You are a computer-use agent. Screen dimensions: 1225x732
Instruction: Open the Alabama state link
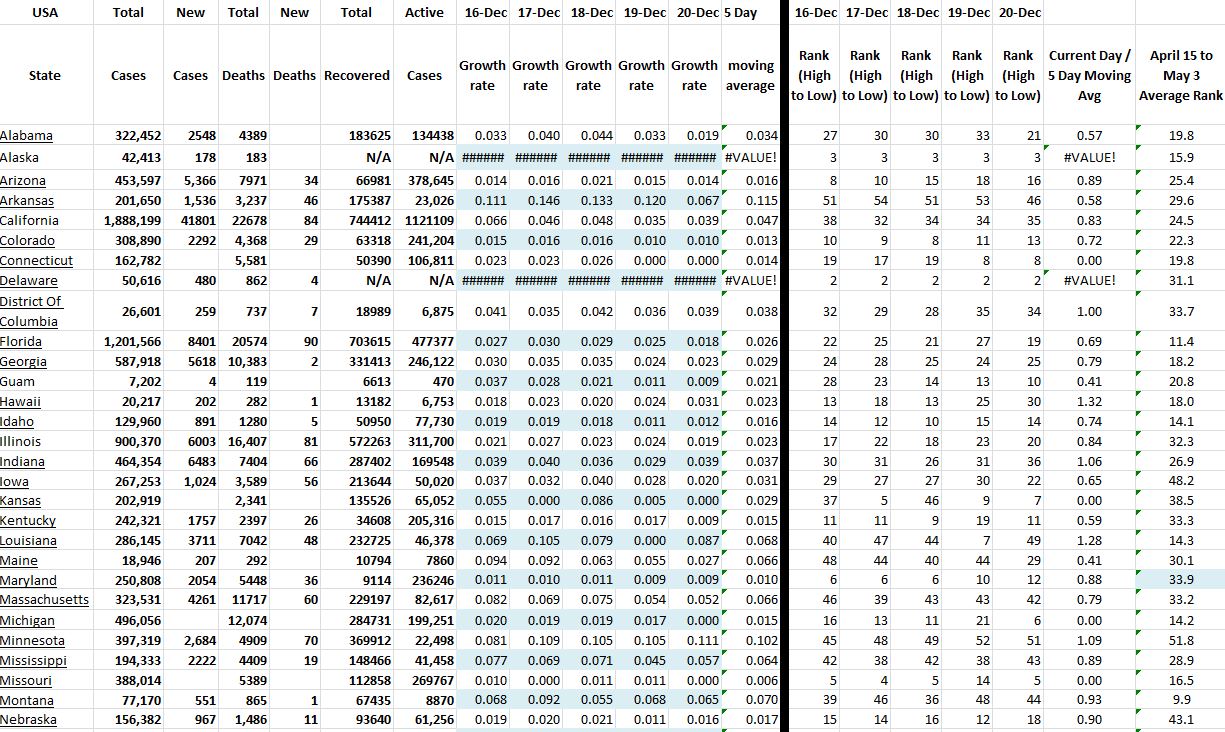(x=26, y=136)
